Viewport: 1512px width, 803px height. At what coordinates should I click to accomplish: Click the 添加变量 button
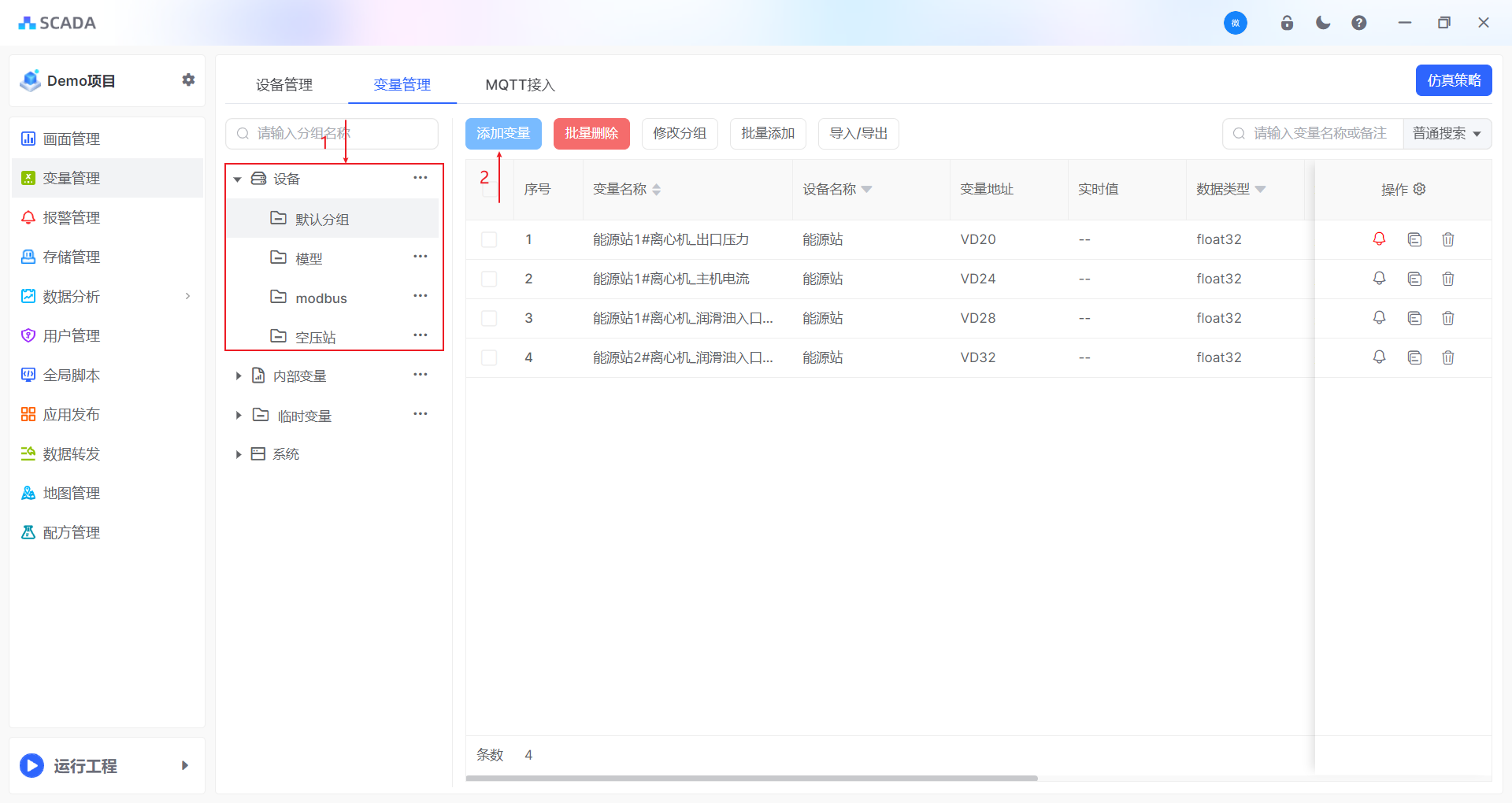point(503,134)
